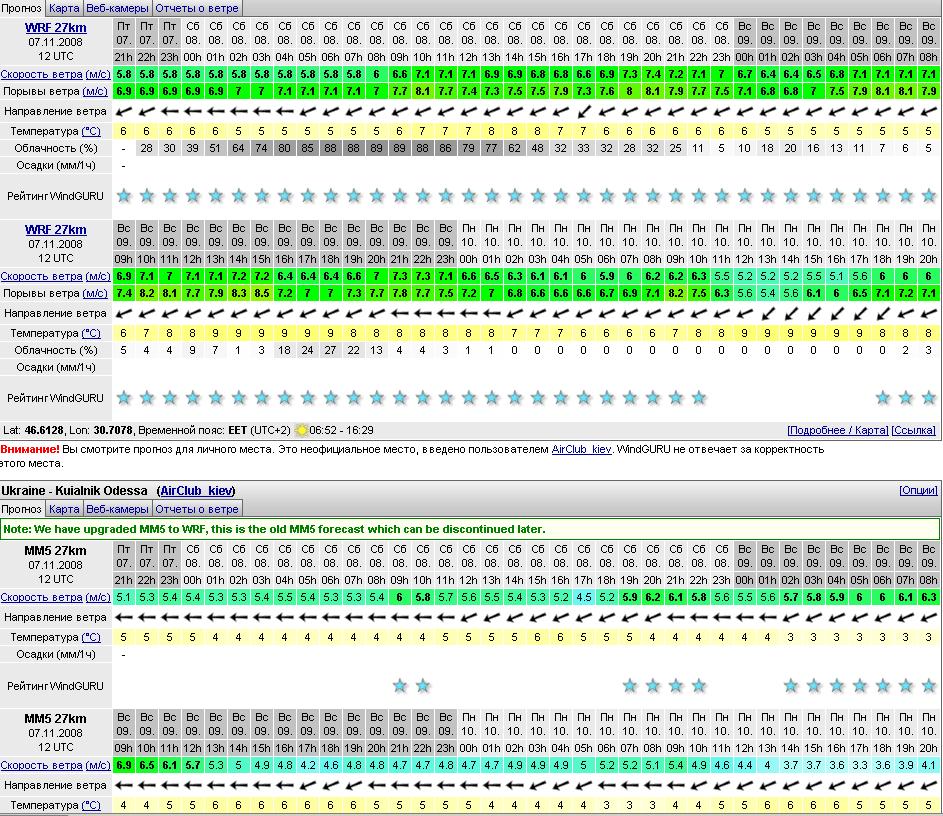Screen dimensions: 943x816
Task: Click first wind arrow in first MM5 table
Action: (123, 617)
